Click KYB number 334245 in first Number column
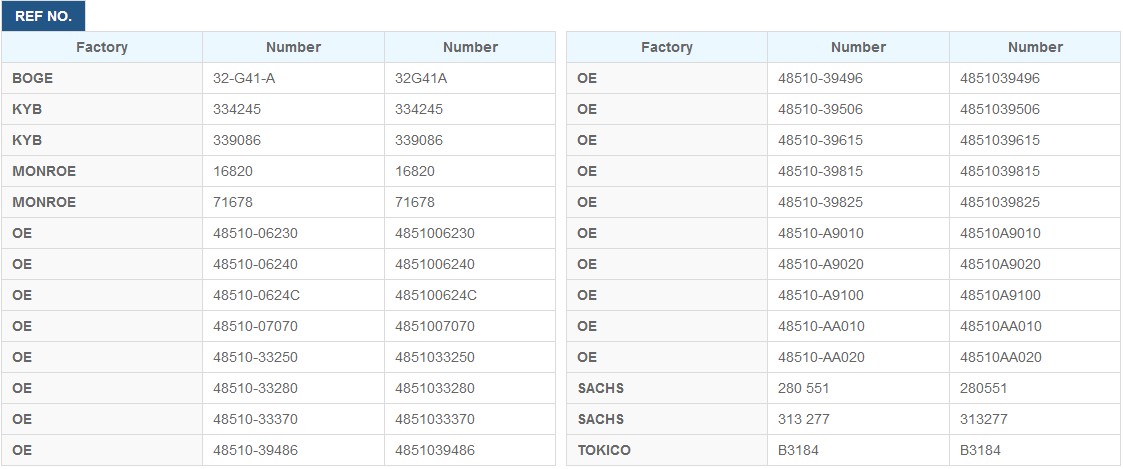The image size is (1123, 469). 294,109
